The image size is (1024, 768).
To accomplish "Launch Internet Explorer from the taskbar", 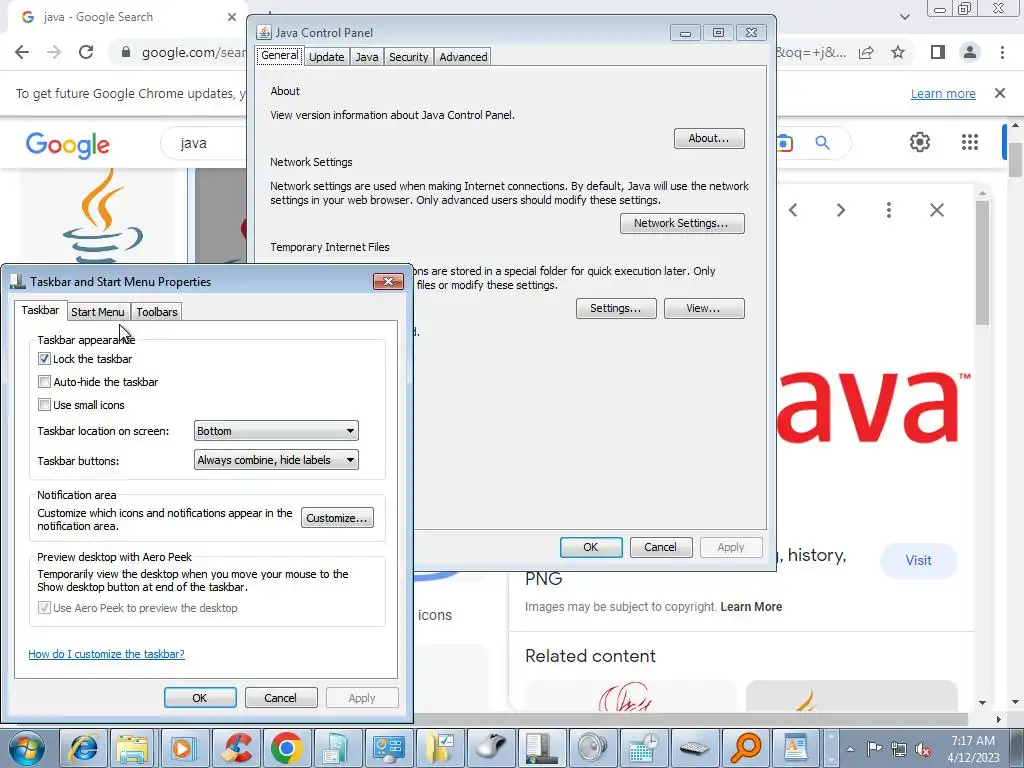I will [84, 748].
